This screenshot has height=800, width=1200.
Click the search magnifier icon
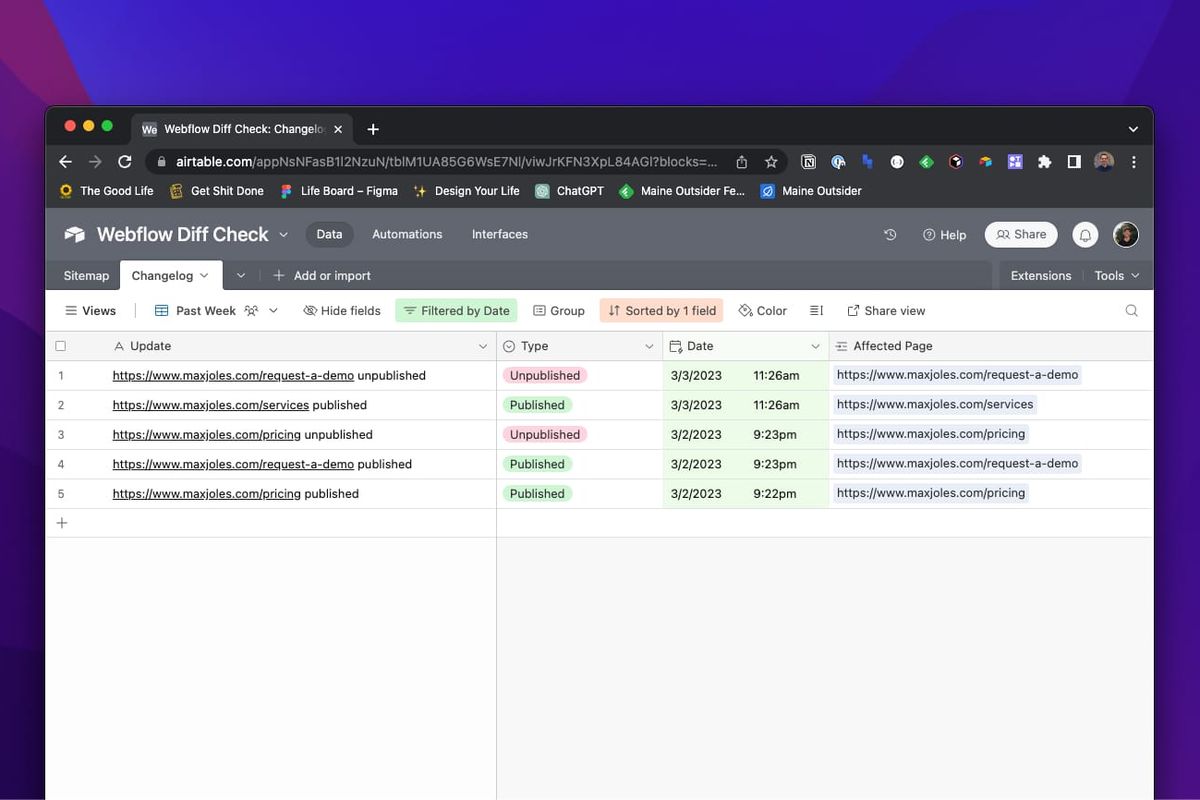pyautogui.click(x=1131, y=311)
